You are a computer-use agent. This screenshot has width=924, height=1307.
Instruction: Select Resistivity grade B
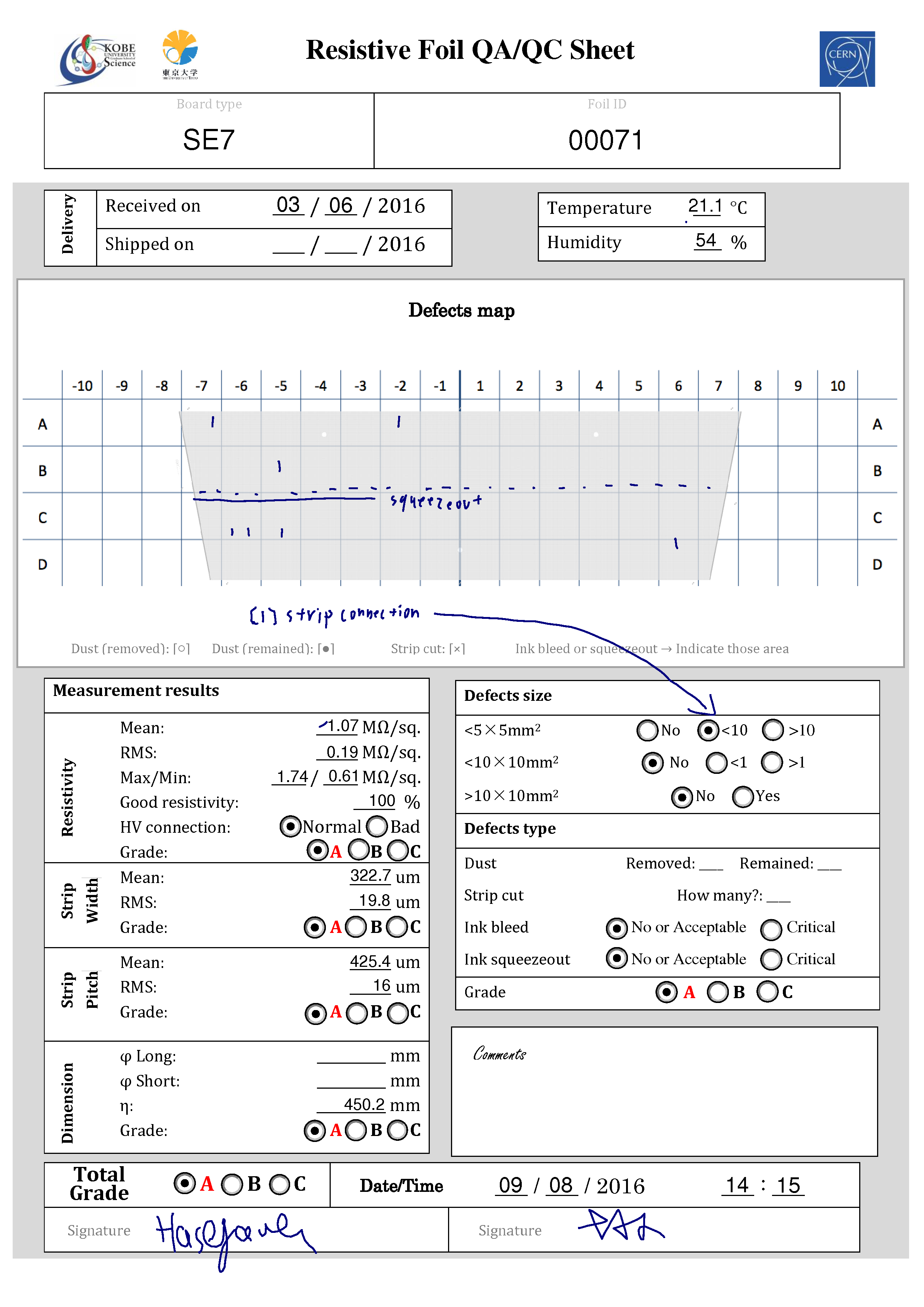pos(358,851)
